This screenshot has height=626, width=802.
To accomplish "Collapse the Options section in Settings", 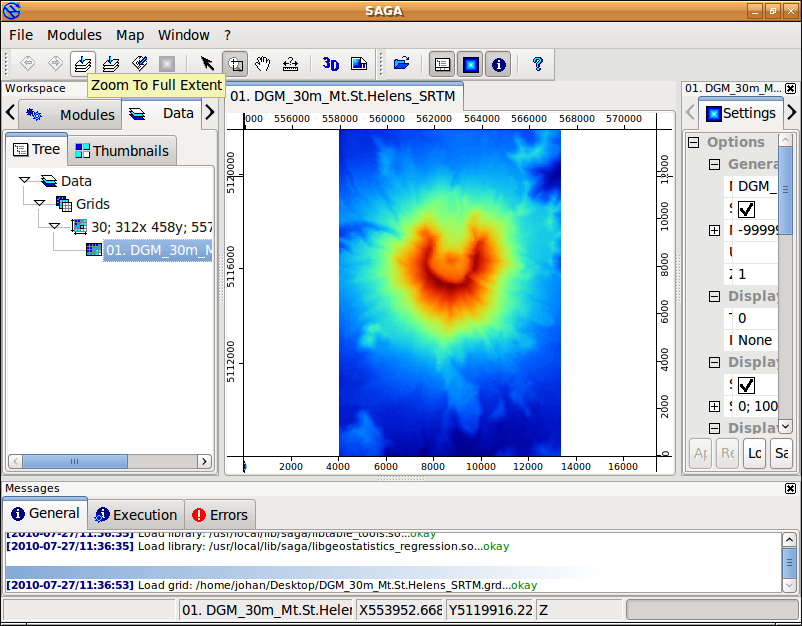I will point(693,142).
